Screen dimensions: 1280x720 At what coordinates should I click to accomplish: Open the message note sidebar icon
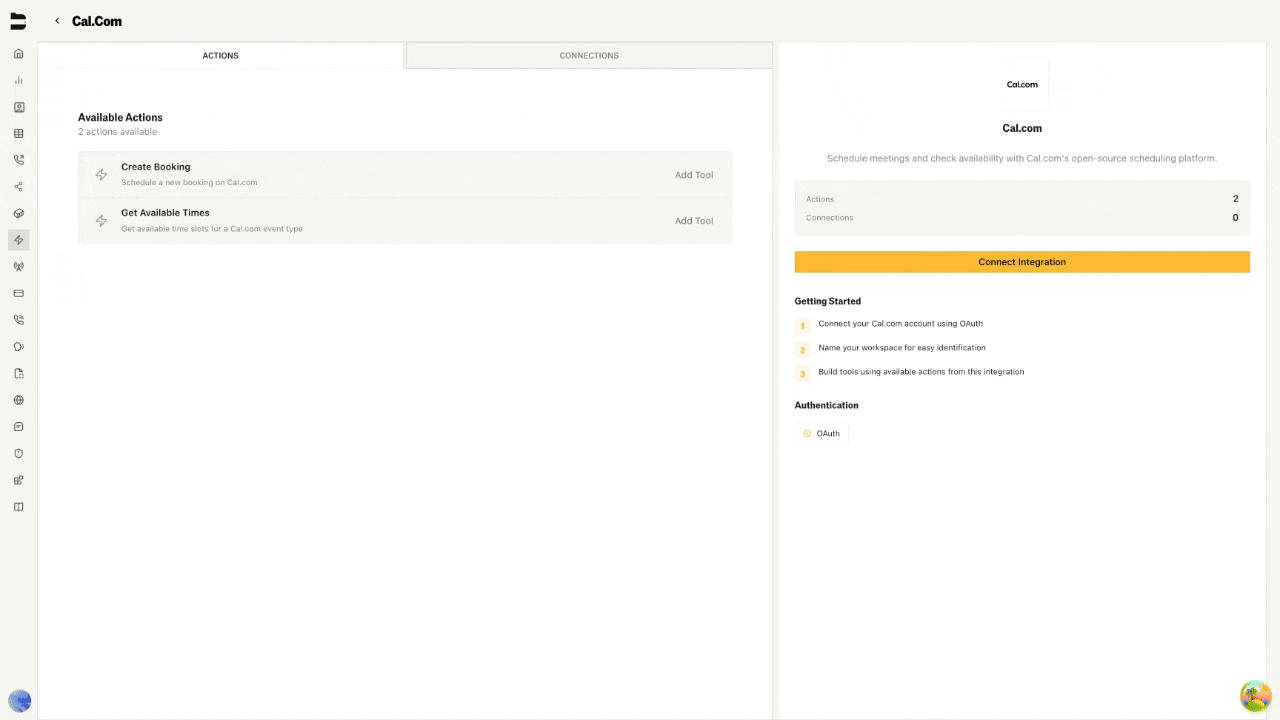pos(18,427)
